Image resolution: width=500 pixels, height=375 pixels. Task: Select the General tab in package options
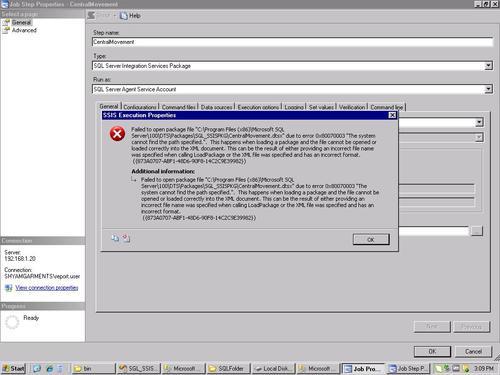(x=109, y=106)
